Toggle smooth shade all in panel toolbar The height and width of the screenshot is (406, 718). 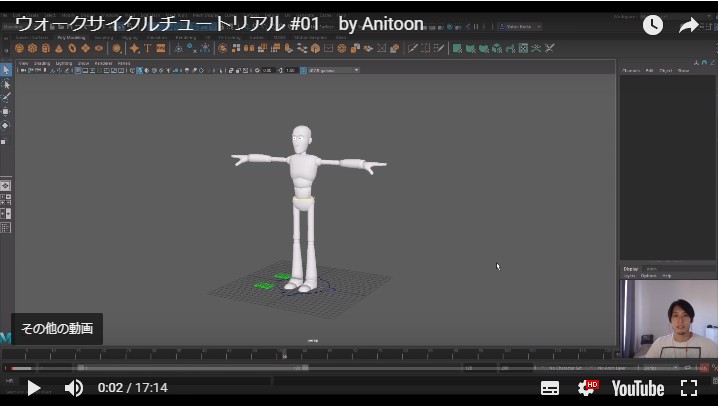click(x=140, y=70)
